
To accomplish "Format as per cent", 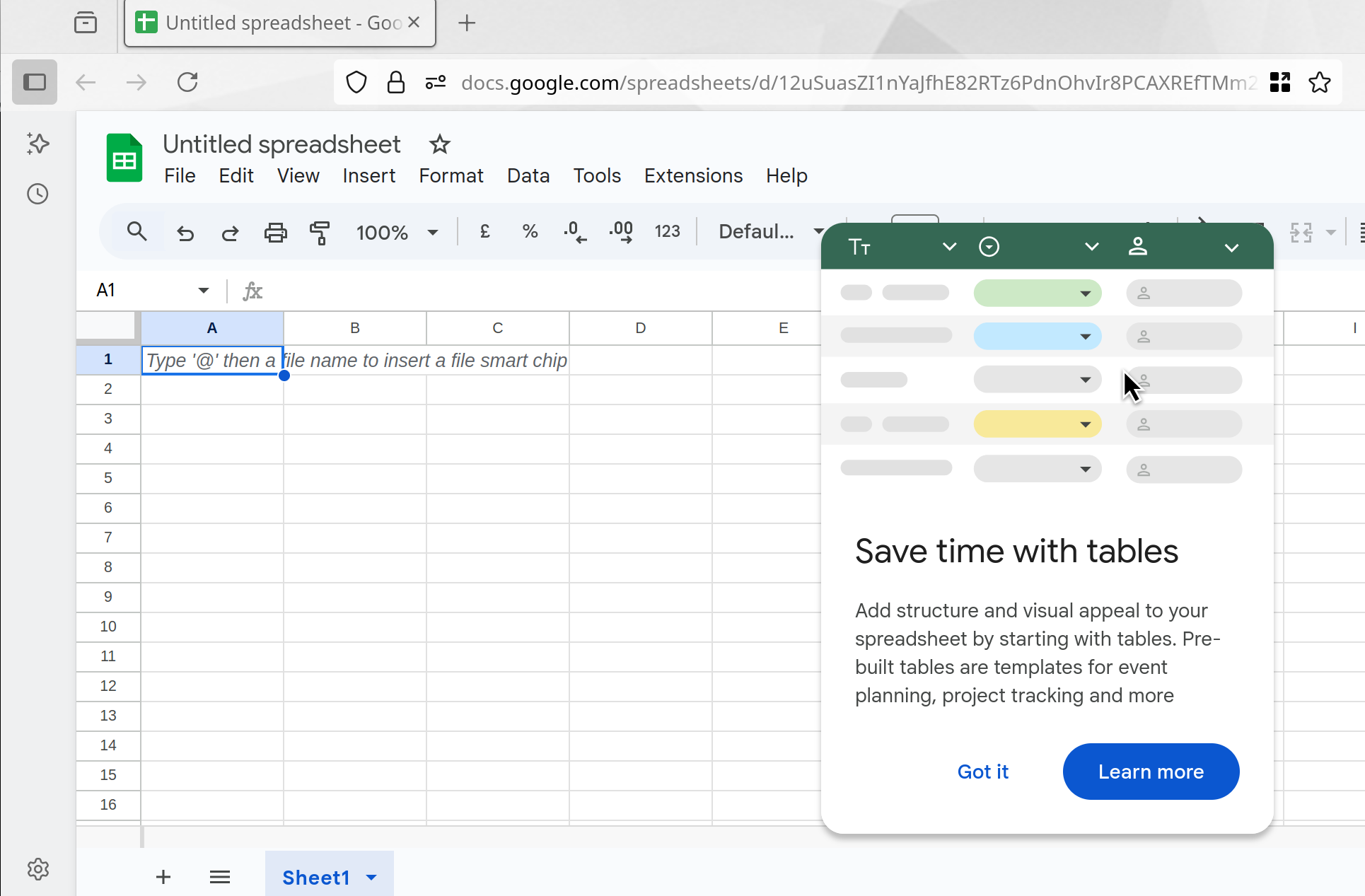I will click(530, 231).
